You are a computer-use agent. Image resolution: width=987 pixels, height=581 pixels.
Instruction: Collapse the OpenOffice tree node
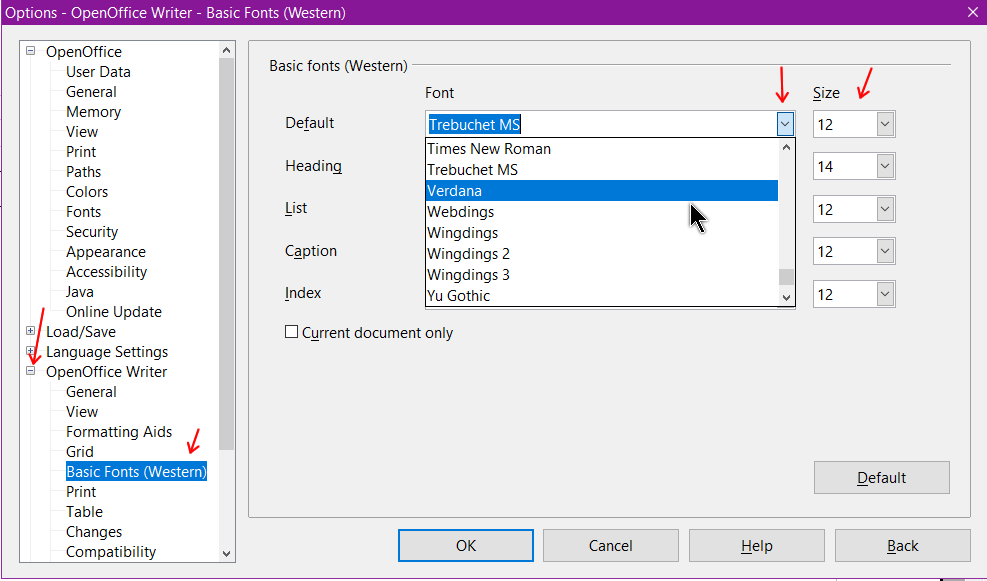pos(30,50)
